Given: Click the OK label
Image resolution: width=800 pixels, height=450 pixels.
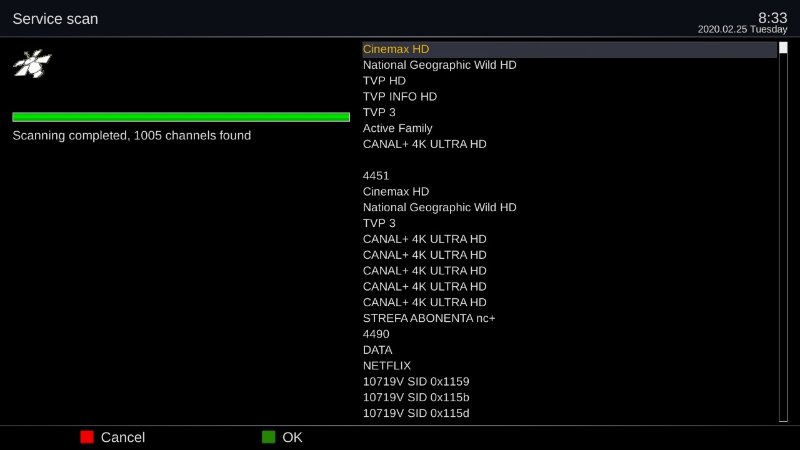Looking at the screenshot, I should pos(292,437).
